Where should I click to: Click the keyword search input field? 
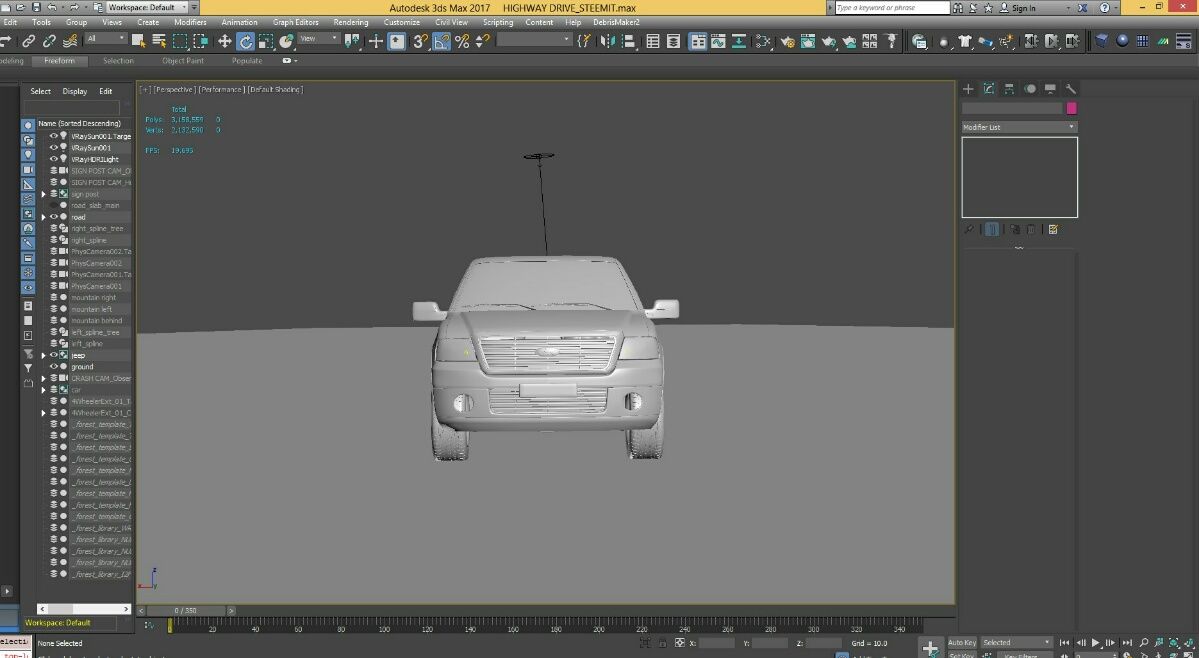tap(892, 8)
